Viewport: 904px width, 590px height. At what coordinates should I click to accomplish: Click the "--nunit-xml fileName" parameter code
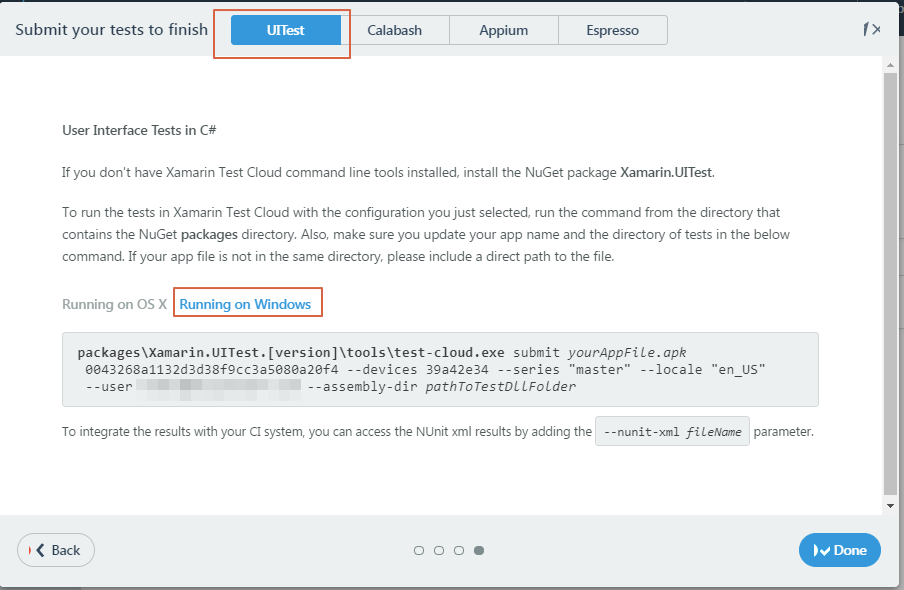click(x=672, y=431)
